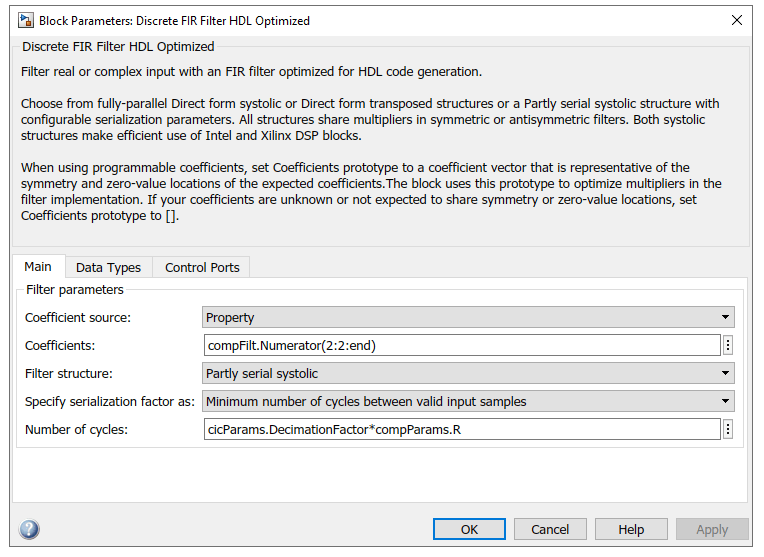Open Number of cycles three-dot options button
Screen dimensions: 764x557
click(x=728, y=429)
